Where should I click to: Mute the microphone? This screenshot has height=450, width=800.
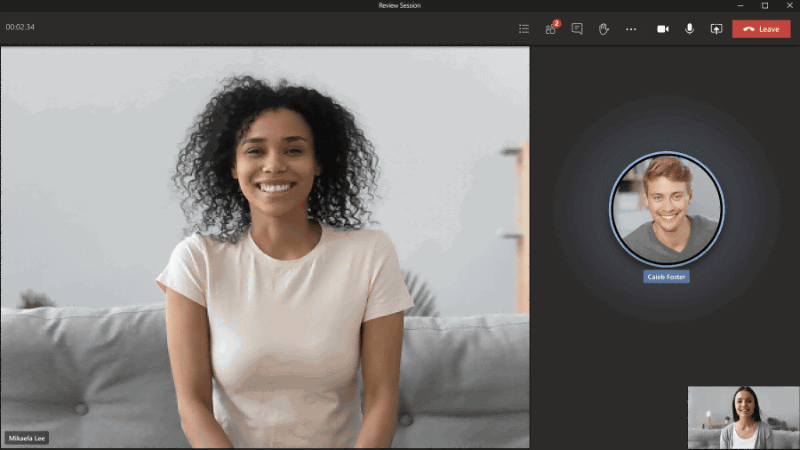click(x=689, y=29)
